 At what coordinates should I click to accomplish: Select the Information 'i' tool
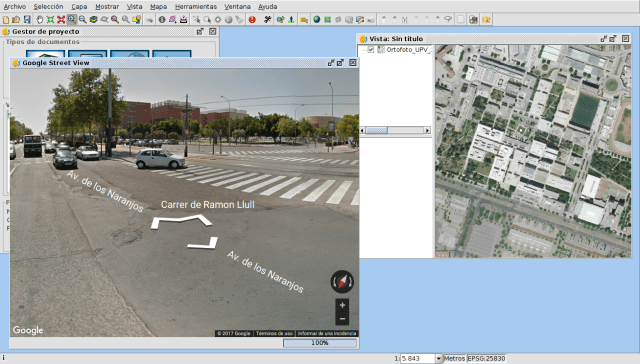162,20
